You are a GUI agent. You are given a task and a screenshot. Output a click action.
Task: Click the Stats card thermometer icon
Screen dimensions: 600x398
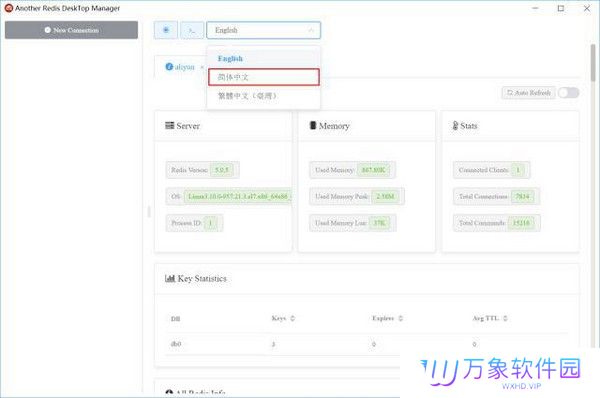point(455,126)
